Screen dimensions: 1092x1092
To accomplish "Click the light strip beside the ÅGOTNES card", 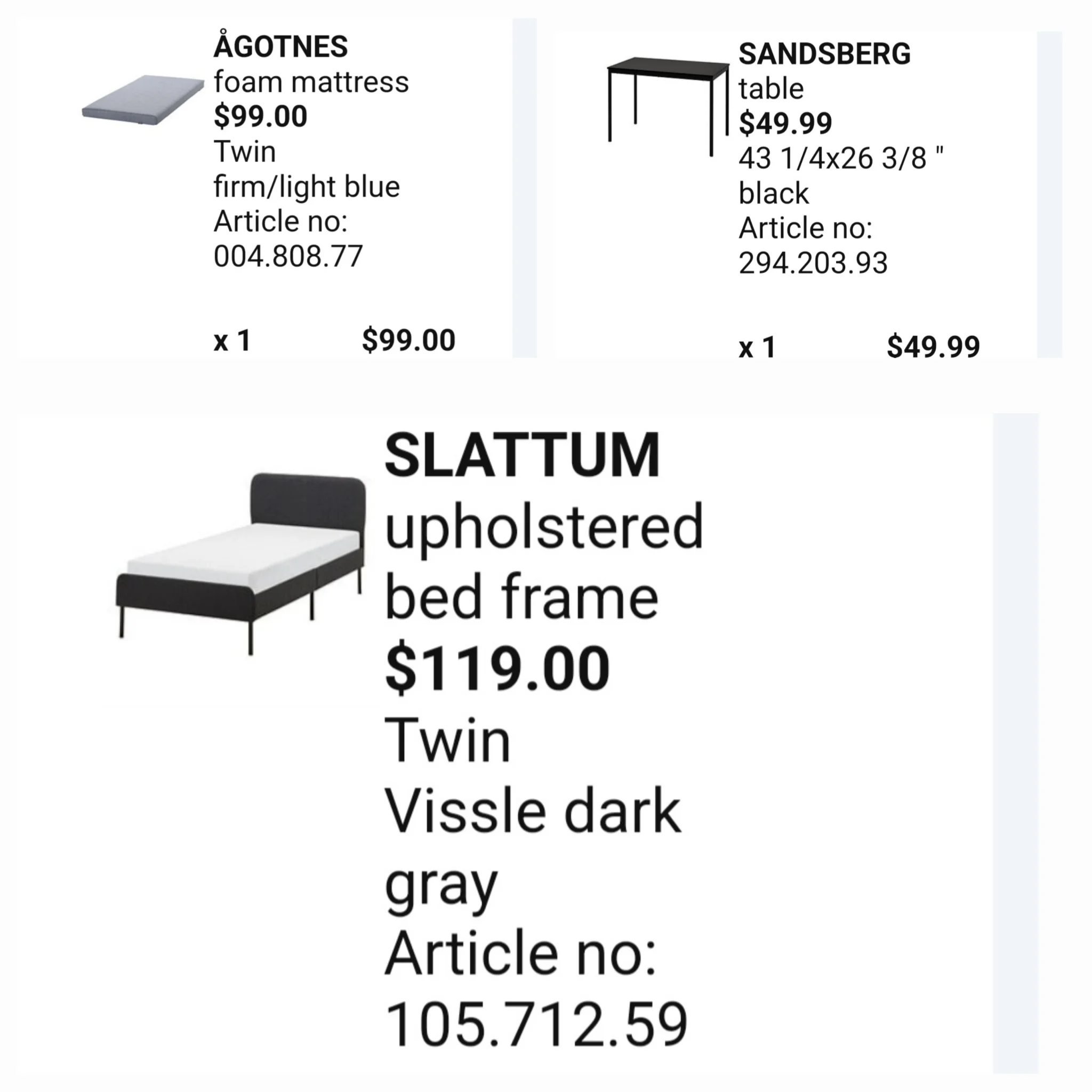I will (524, 188).
